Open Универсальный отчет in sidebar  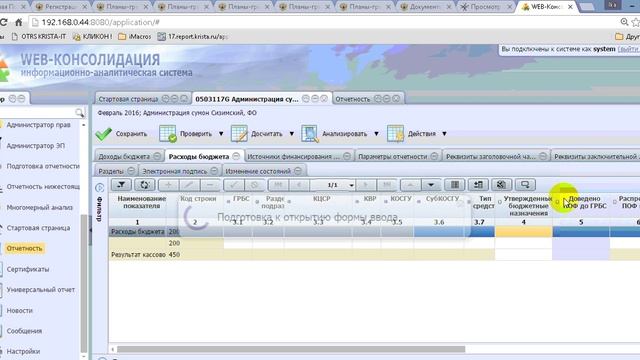[40, 290]
